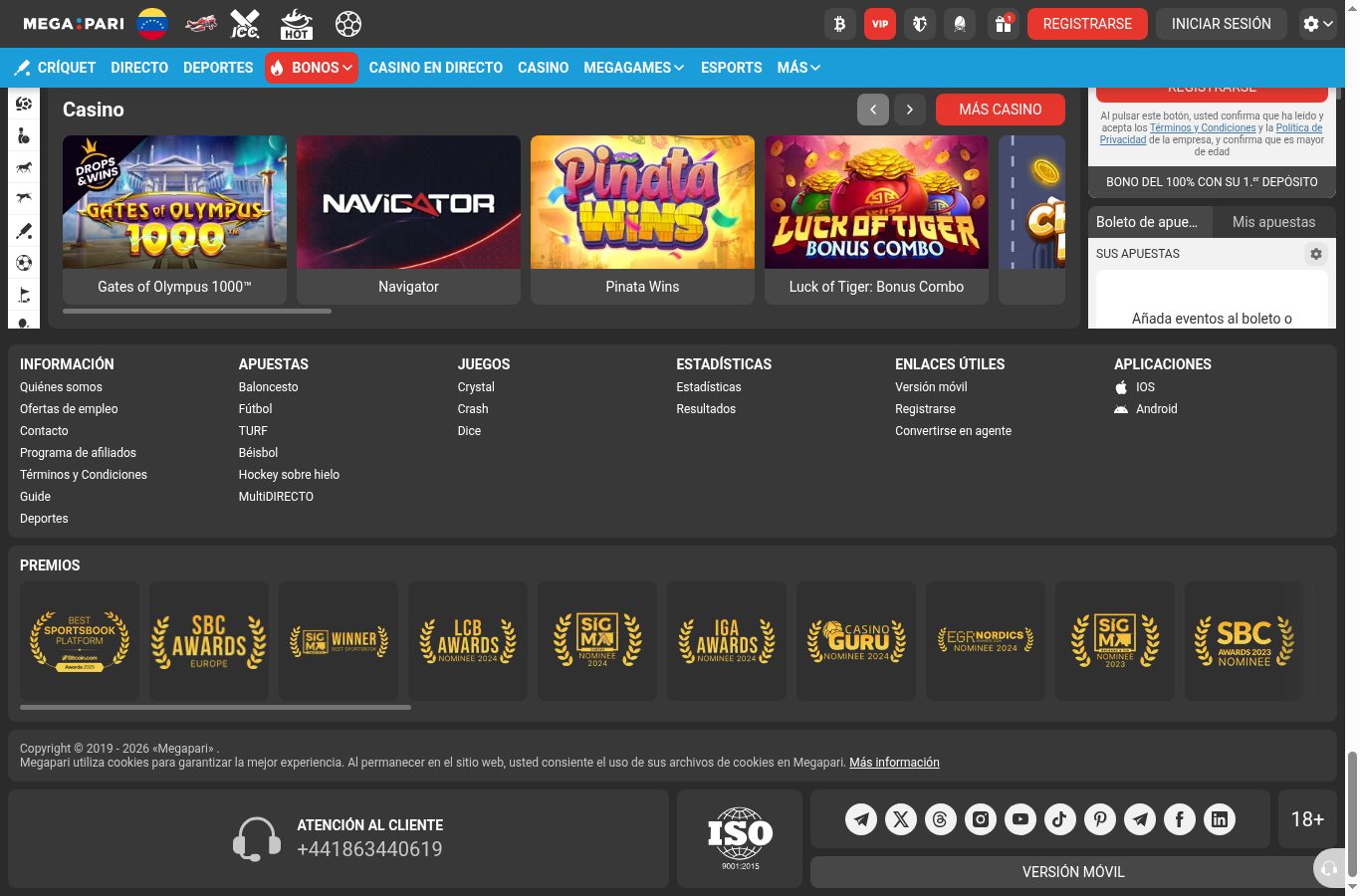This screenshot has width=1360, height=896.
Task: Click the Venezuela flag icon
Action: pyautogui.click(x=151, y=24)
